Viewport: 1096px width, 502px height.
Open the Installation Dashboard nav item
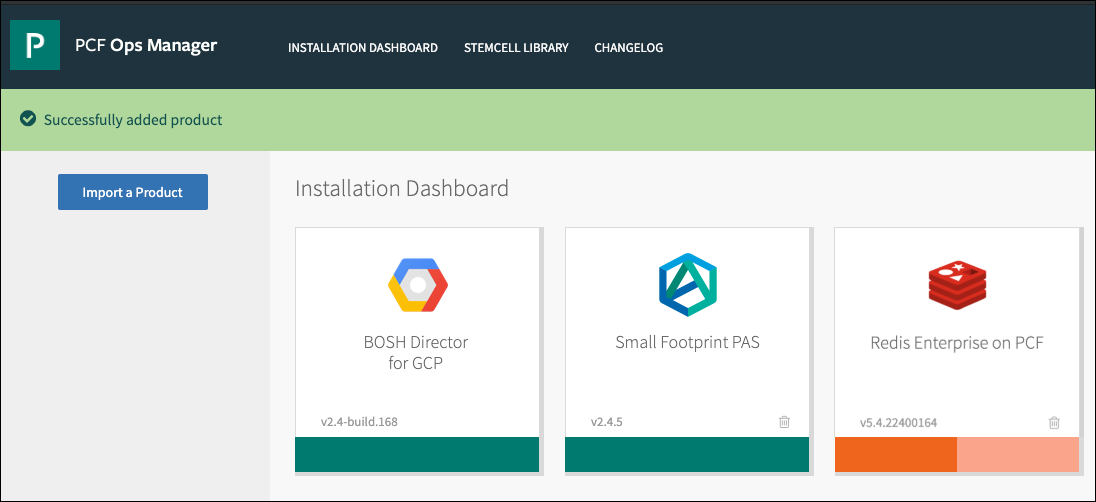(x=363, y=47)
